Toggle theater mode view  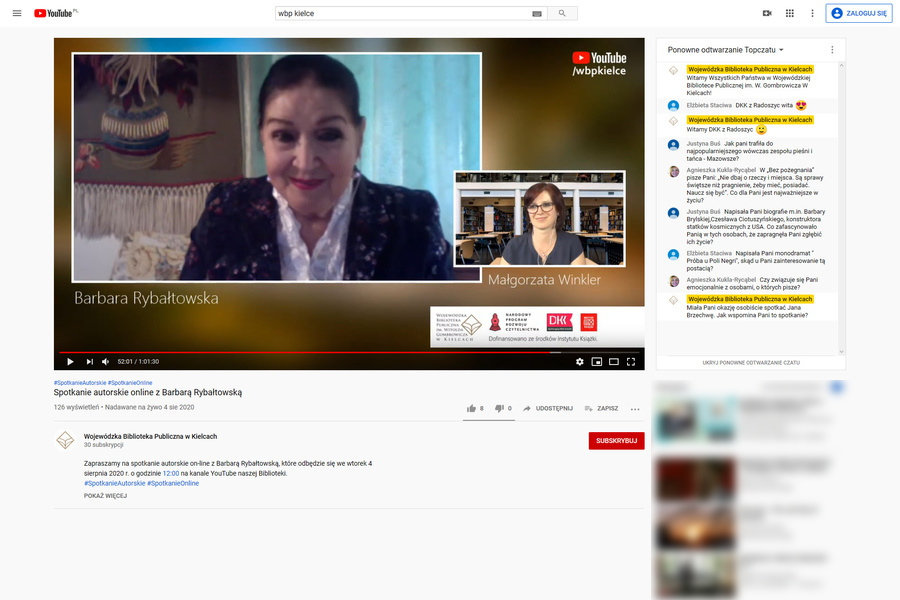[x=614, y=362]
